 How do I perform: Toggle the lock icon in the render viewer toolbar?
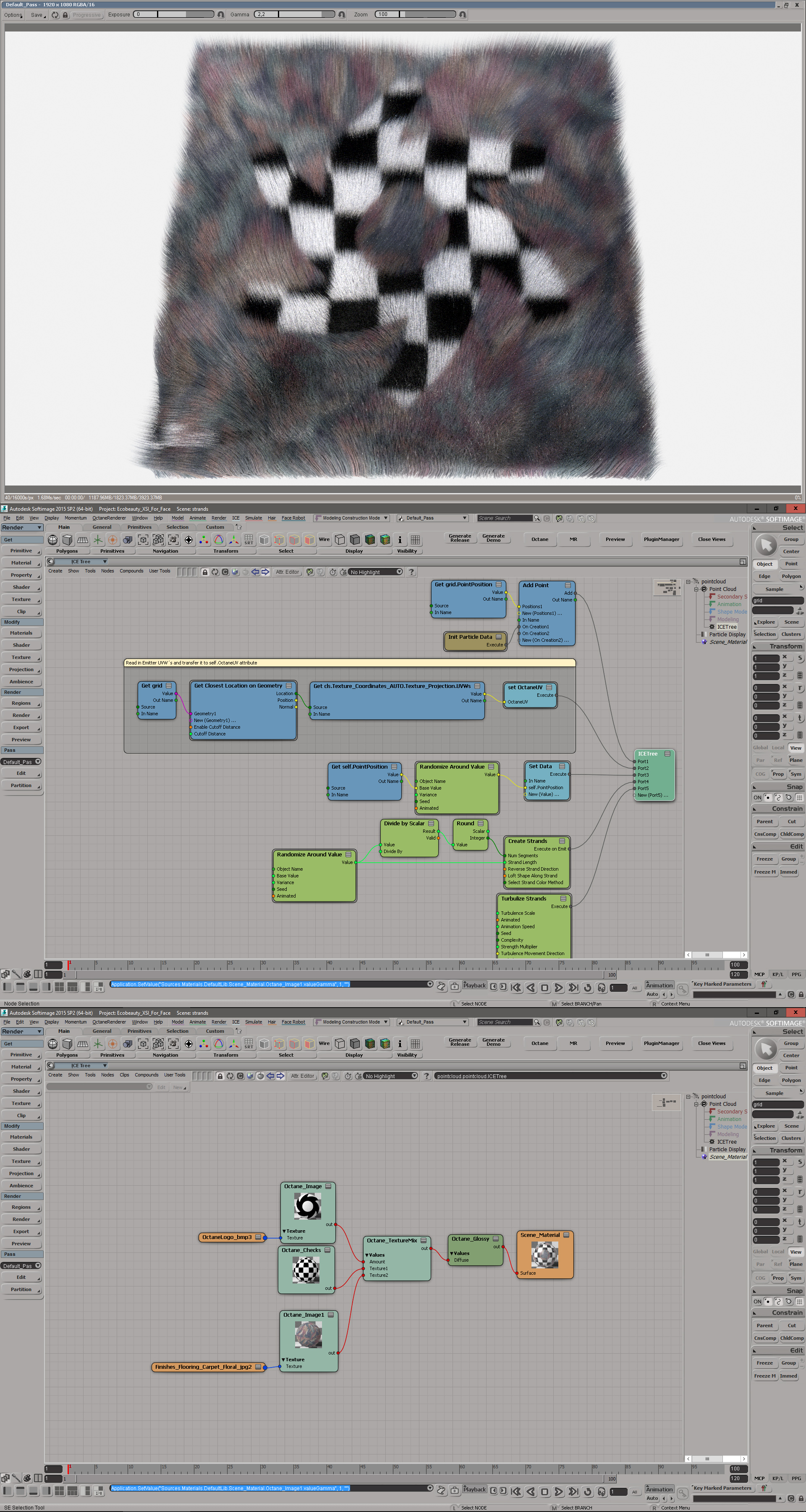click(x=65, y=15)
